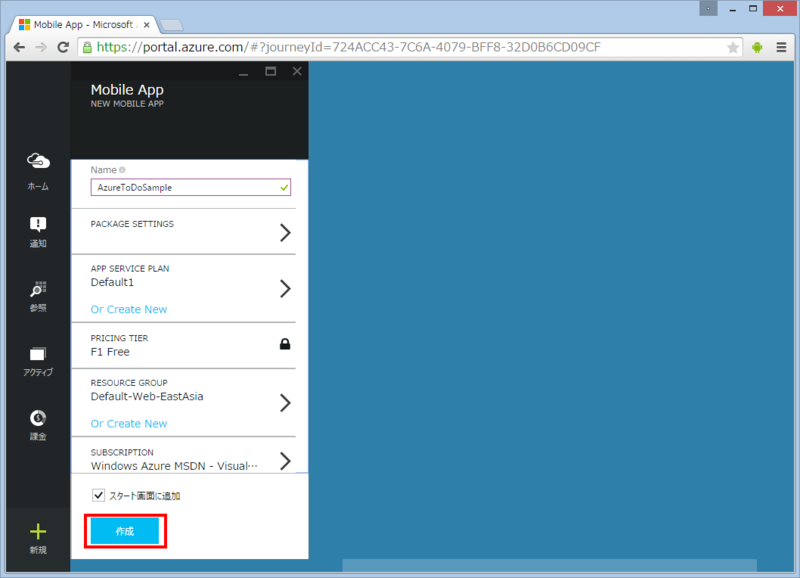Click the horizontal scrollbar at bottom
This screenshot has height=578, width=800.
pos(549,565)
